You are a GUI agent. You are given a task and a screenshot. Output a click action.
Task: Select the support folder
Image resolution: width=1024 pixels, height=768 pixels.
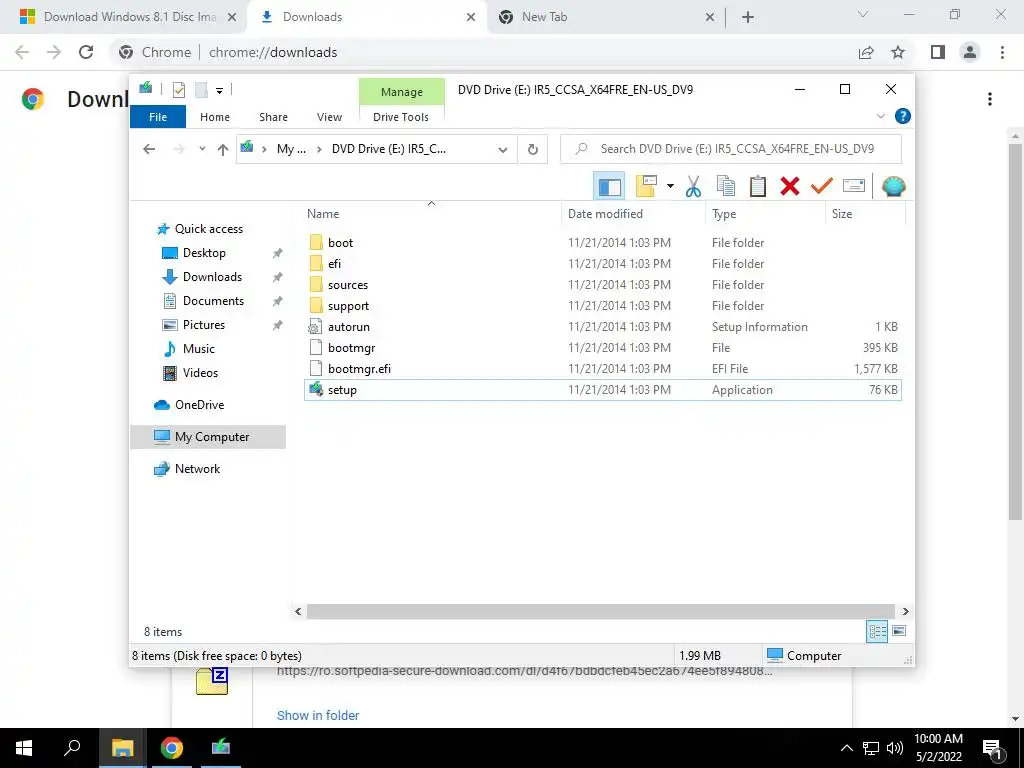click(348, 306)
